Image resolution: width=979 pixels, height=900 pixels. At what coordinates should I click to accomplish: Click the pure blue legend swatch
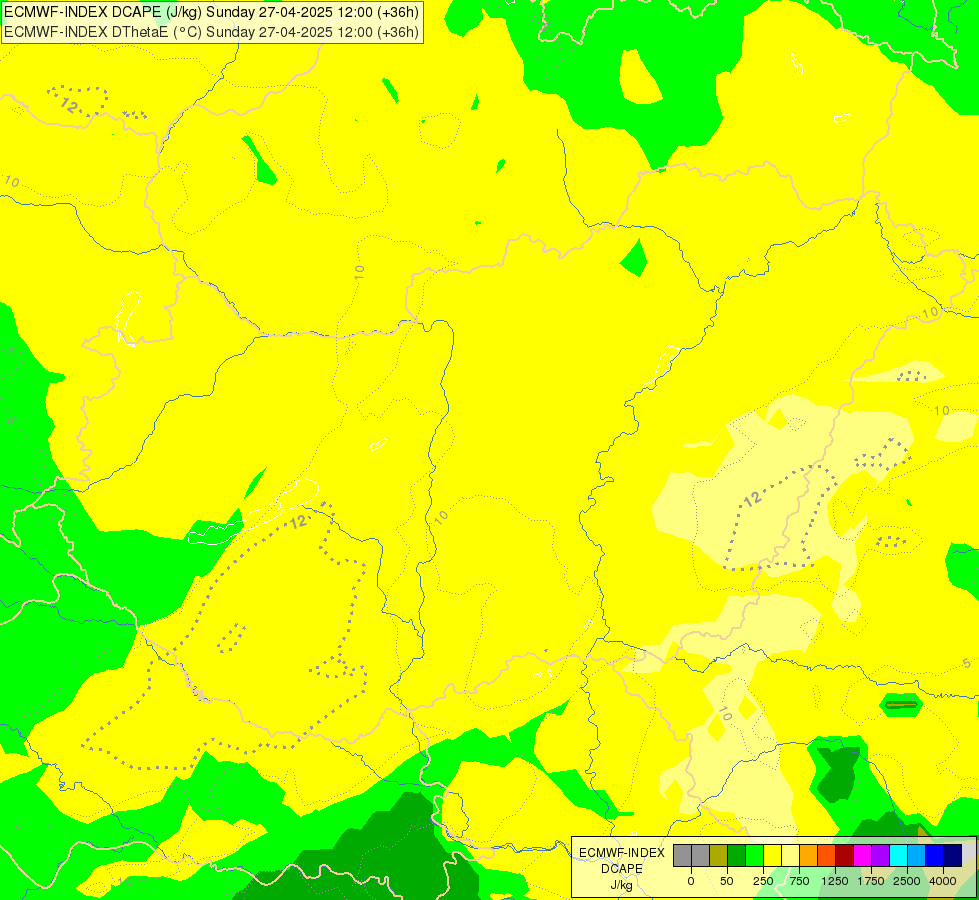click(935, 855)
